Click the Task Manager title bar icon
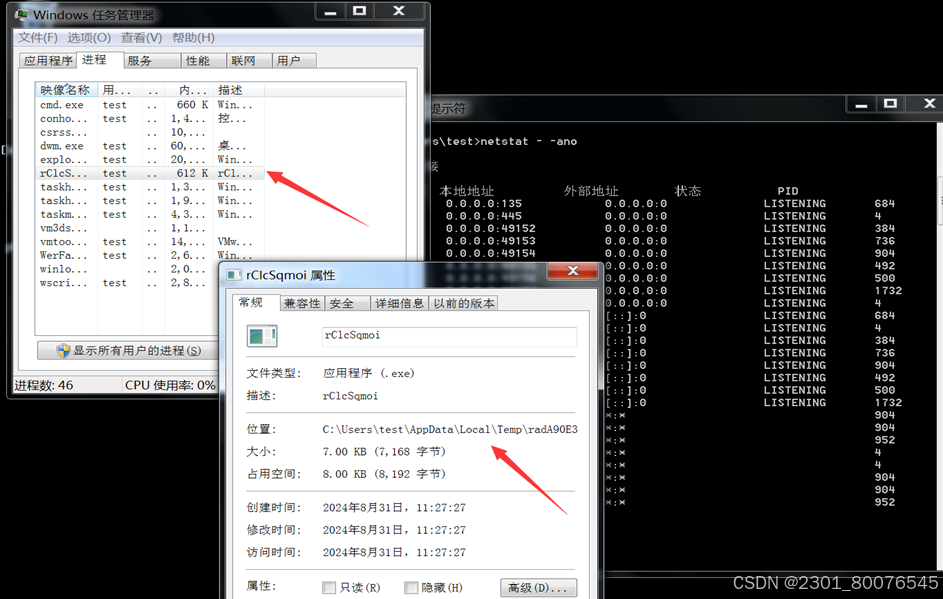 point(22,14)
